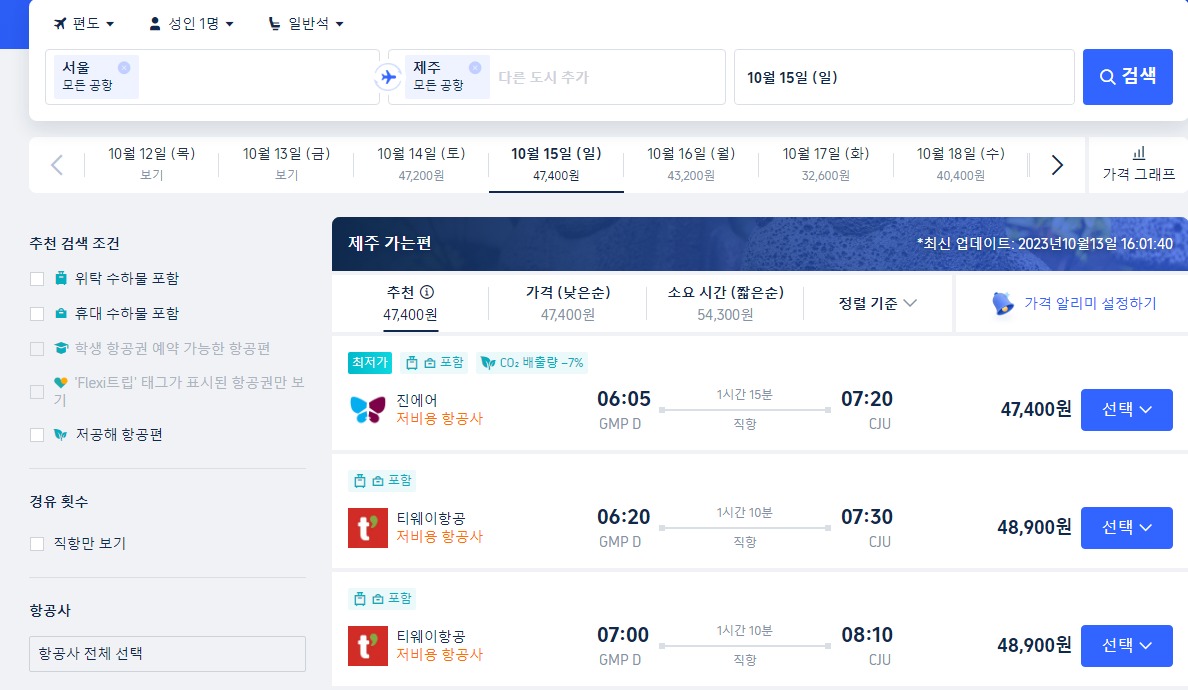Select the 10월 16일 (월) date tab
This screenshot has height=690, width=1188.
[691, 164]
